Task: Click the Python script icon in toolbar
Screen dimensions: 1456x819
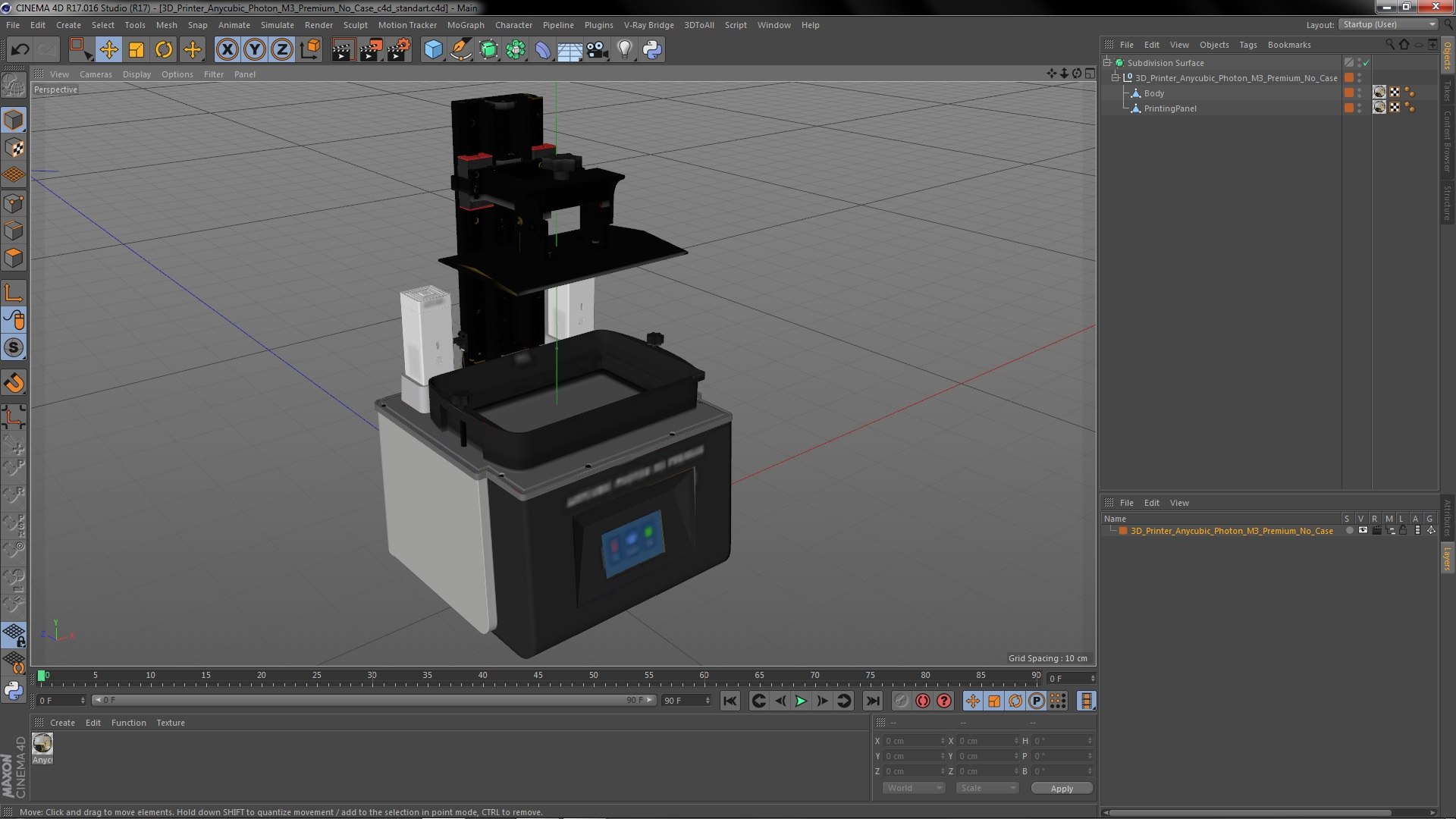Action: 652,50
